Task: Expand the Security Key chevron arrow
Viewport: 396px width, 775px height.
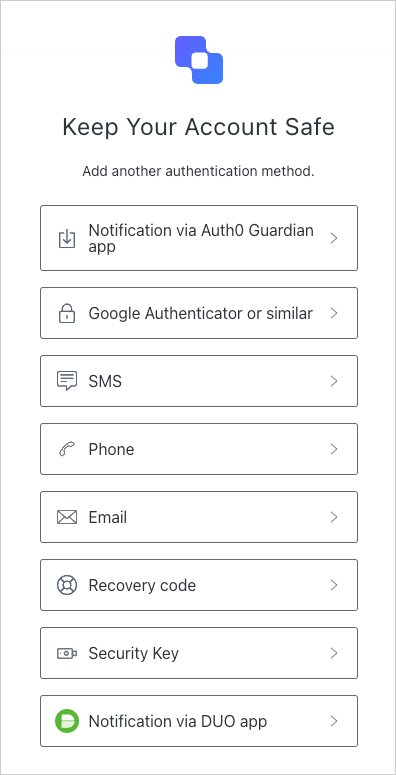Action: point(334,653)
